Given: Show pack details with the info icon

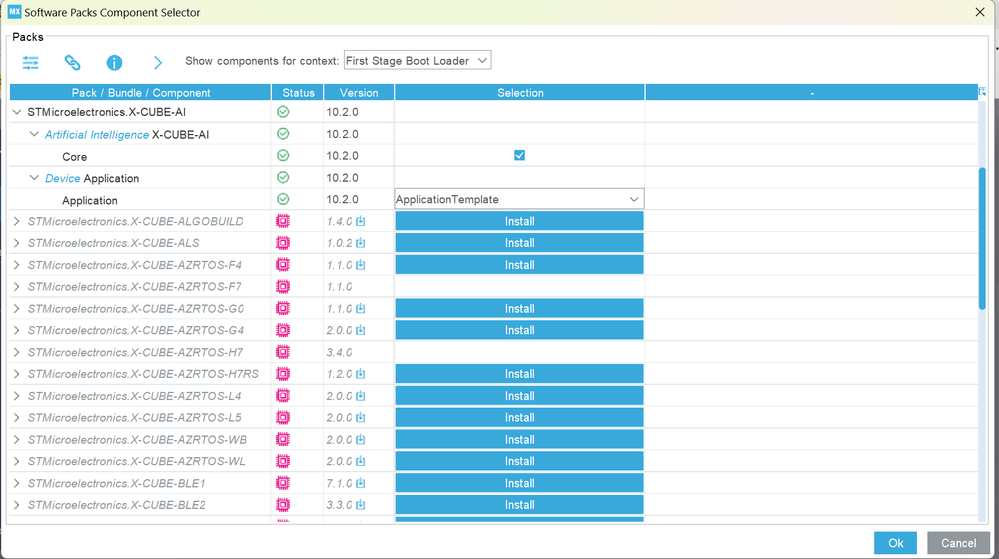Looking at the screenshot, I should point(114,62).
